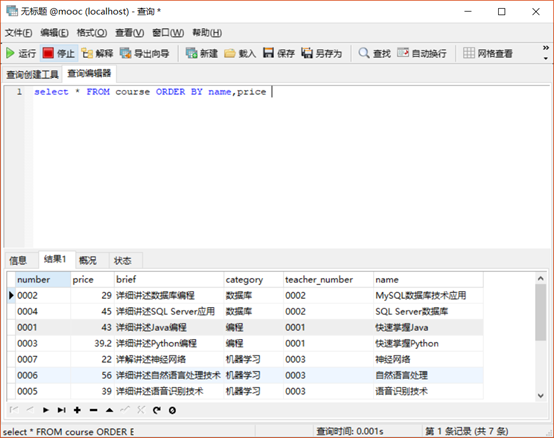Screen dimensions: 554x438
Task: Switch to the 查询创建工具 tab
Action: click(x=32, y=75)
